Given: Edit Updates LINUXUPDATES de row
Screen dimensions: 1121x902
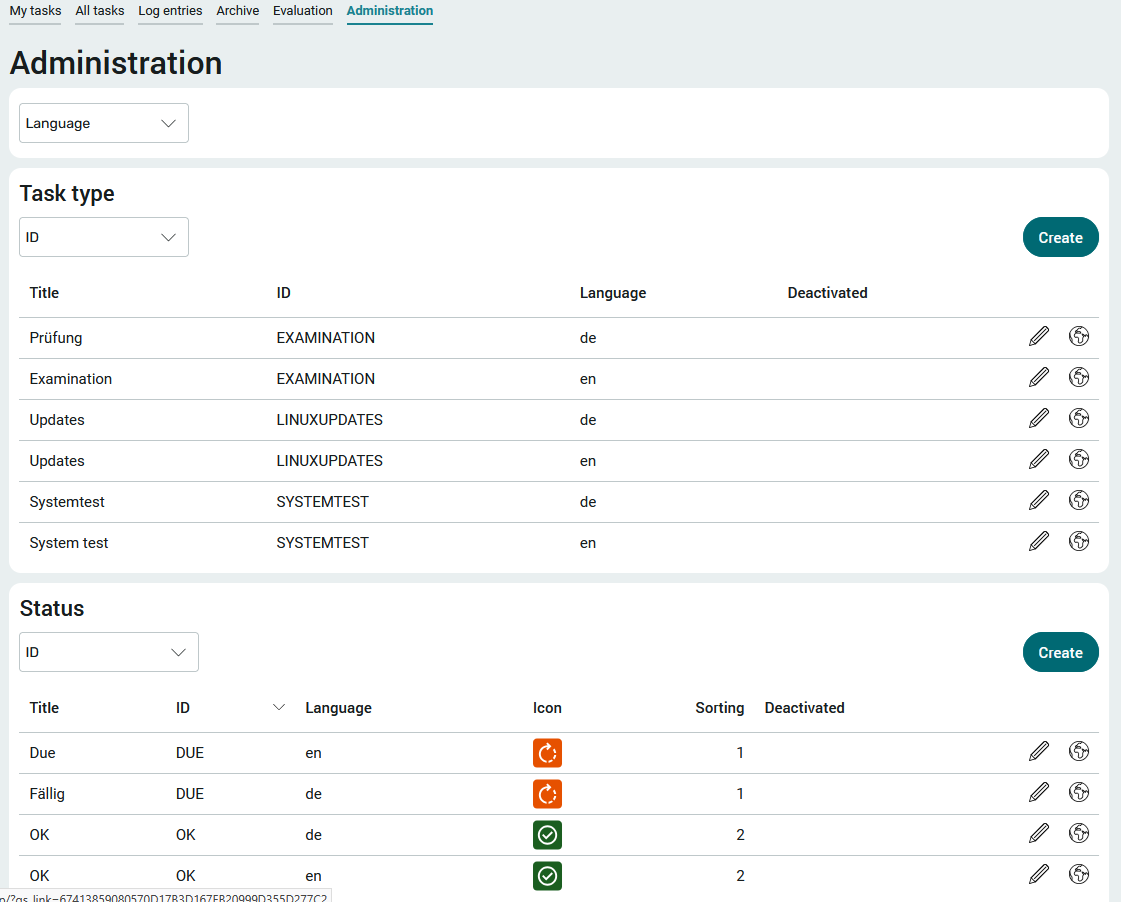Looking at the screenshot, I should (1039, 418).
